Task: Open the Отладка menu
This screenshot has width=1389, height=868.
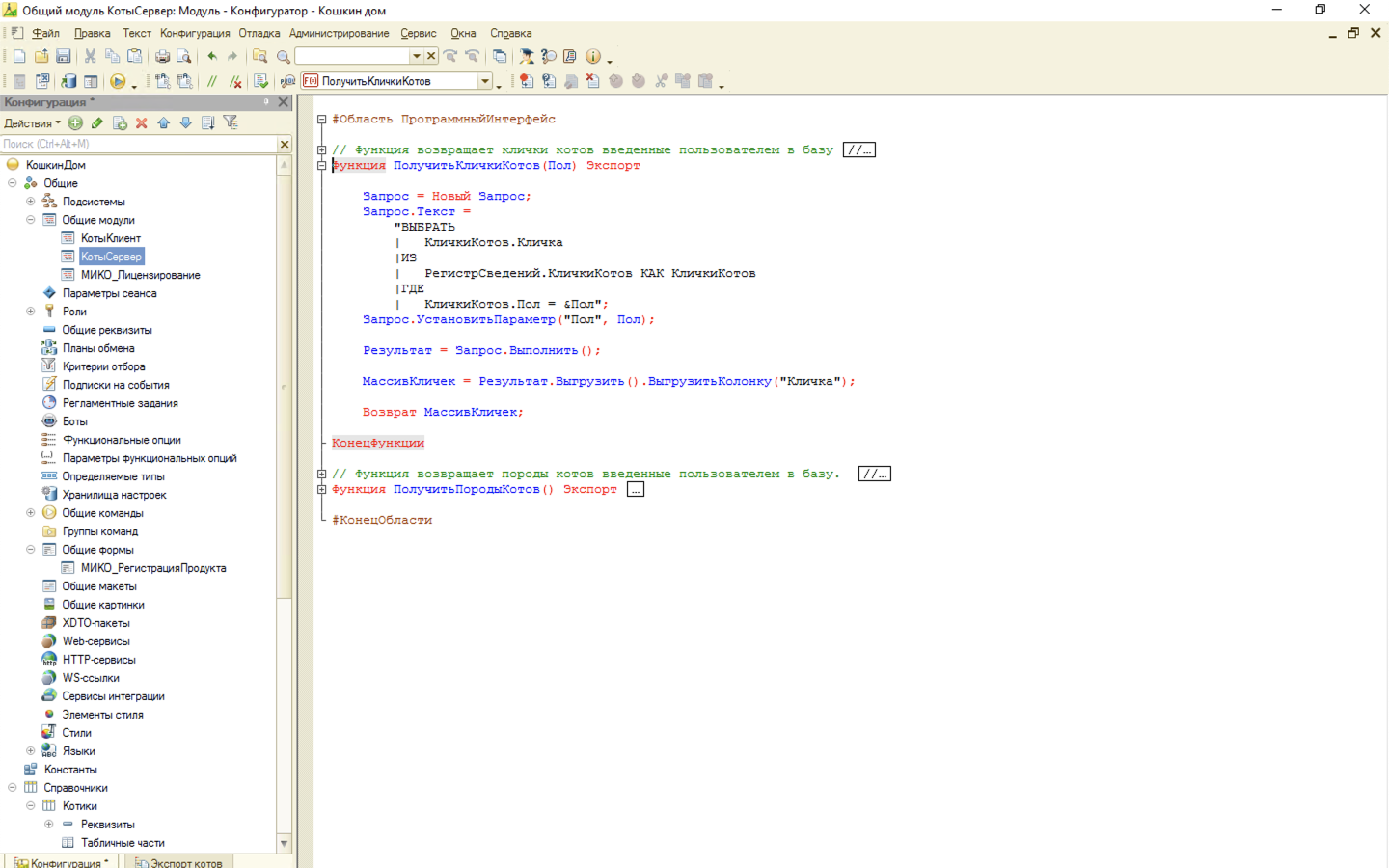Action: click(x=259, y=33)
